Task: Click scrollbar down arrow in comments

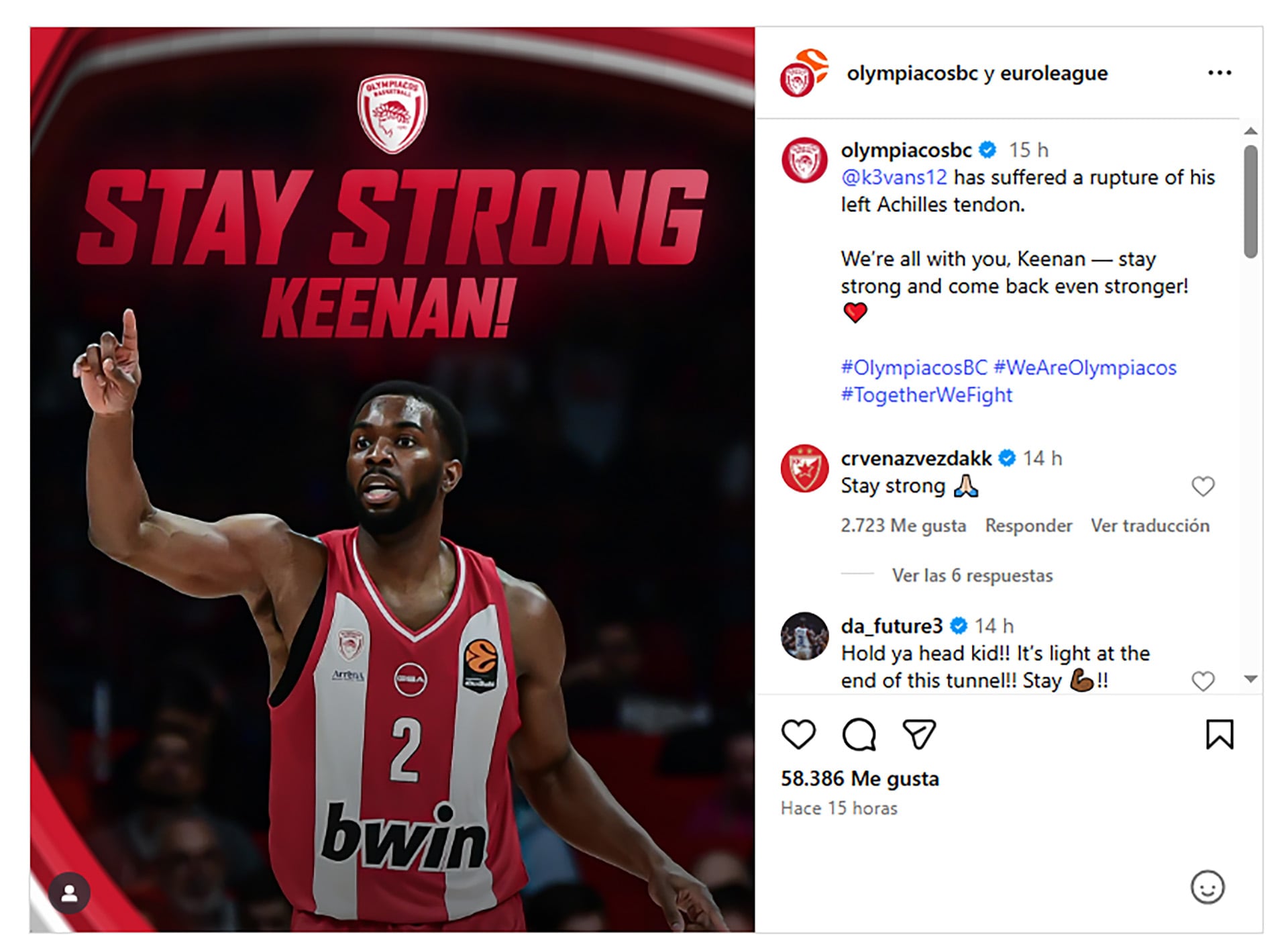Action: [1250, 679]
